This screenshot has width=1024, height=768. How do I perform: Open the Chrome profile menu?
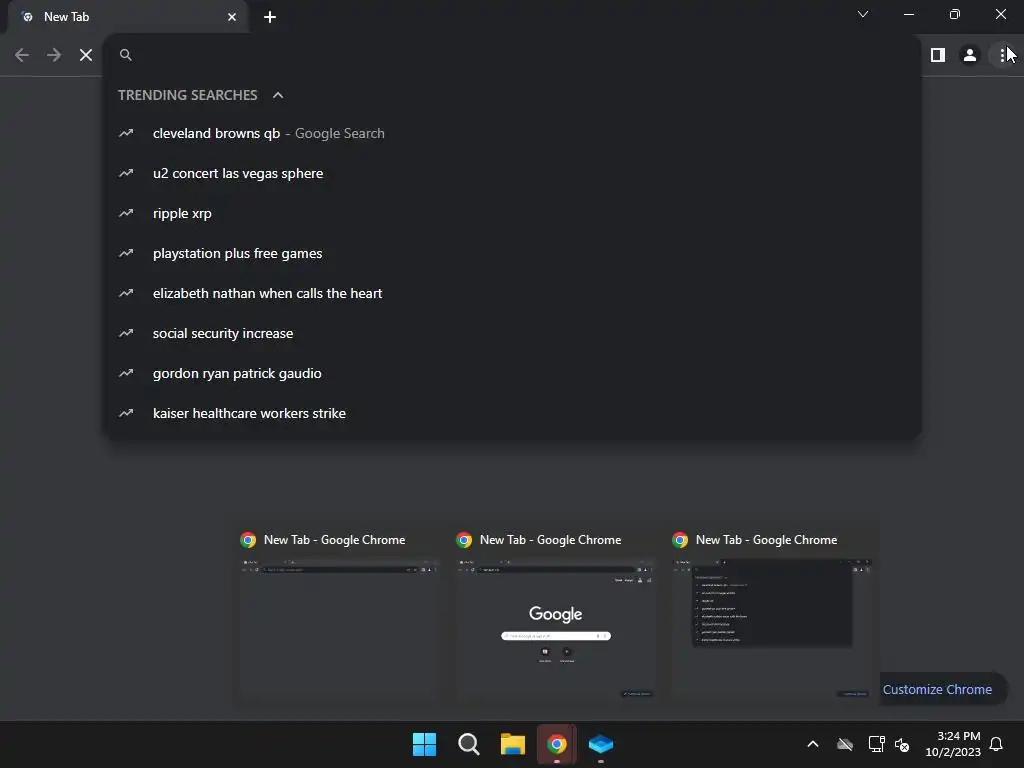tap(970, 55)
